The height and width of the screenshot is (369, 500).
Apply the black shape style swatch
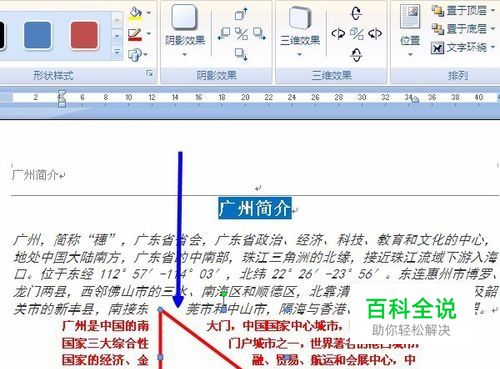pyautogui.click(x=2, y=35)
